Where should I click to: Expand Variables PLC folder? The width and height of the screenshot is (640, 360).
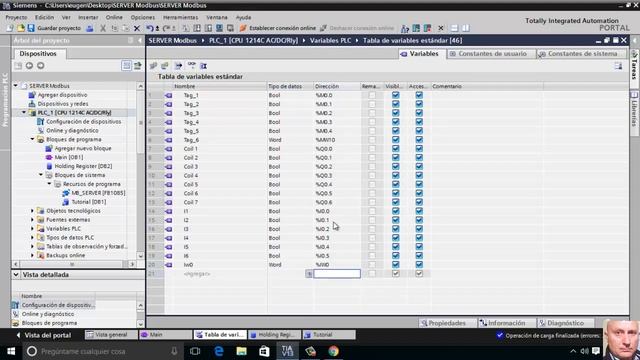[x=32, y=229]
